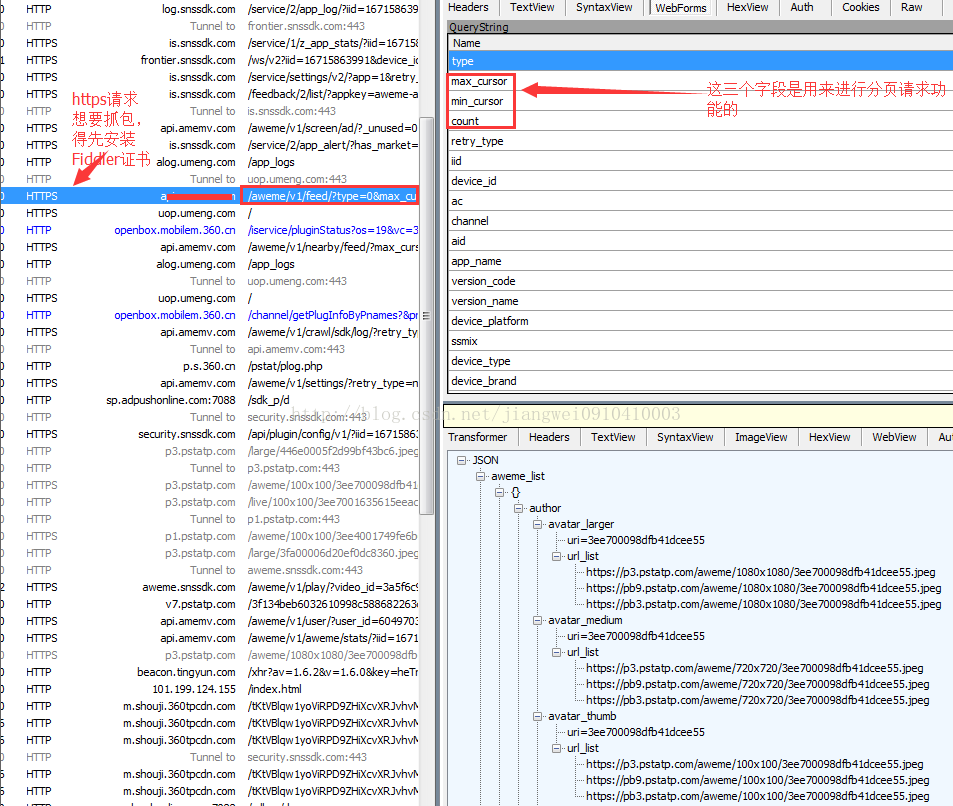Screen dimensions: 953x806
Task: Collapse url_list under avatar_thumb
Action: pyautogui.click(x=556, y=748)
